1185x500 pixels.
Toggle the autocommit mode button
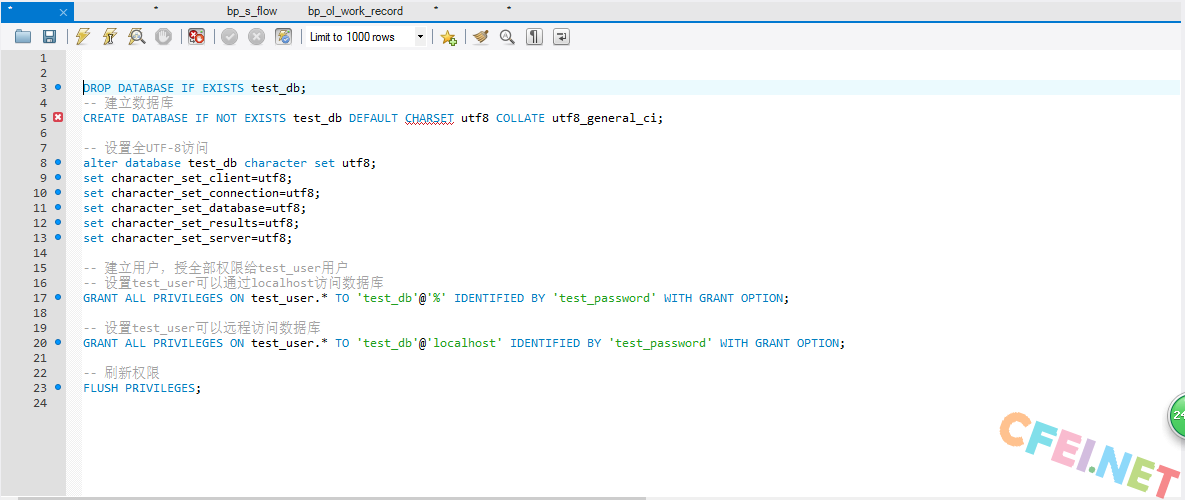[x=284, y=37]
